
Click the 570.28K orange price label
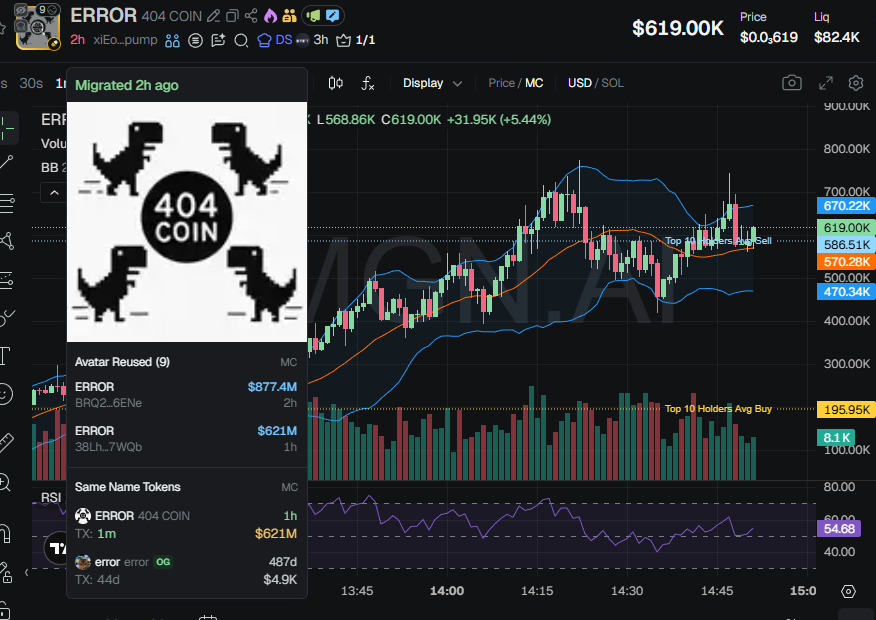[846, 261]
